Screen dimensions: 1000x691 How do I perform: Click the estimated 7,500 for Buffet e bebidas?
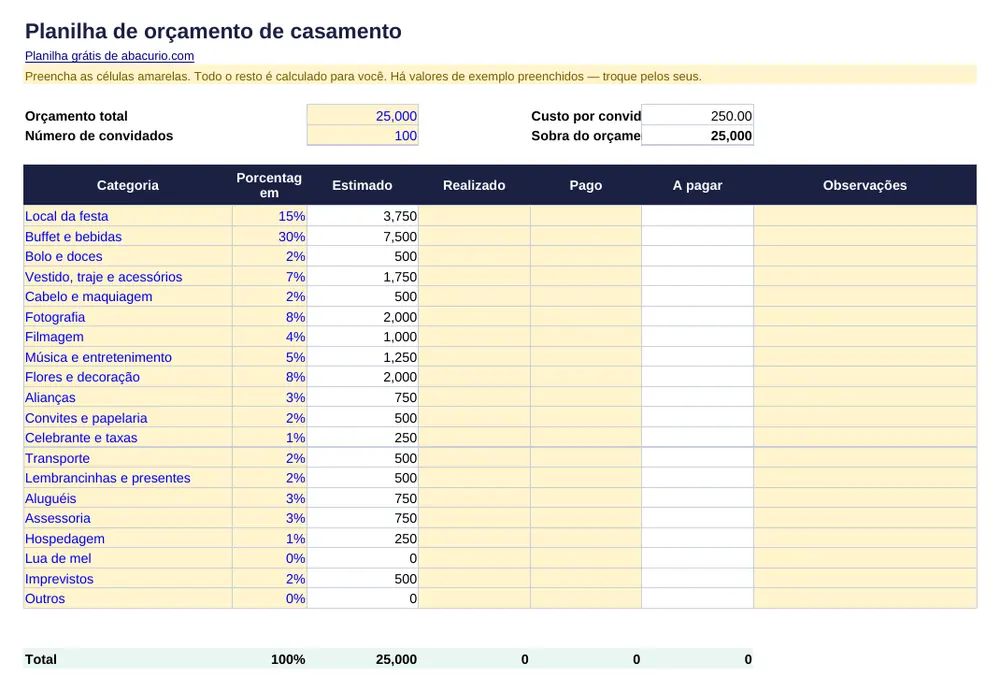[x=362, y=237]
